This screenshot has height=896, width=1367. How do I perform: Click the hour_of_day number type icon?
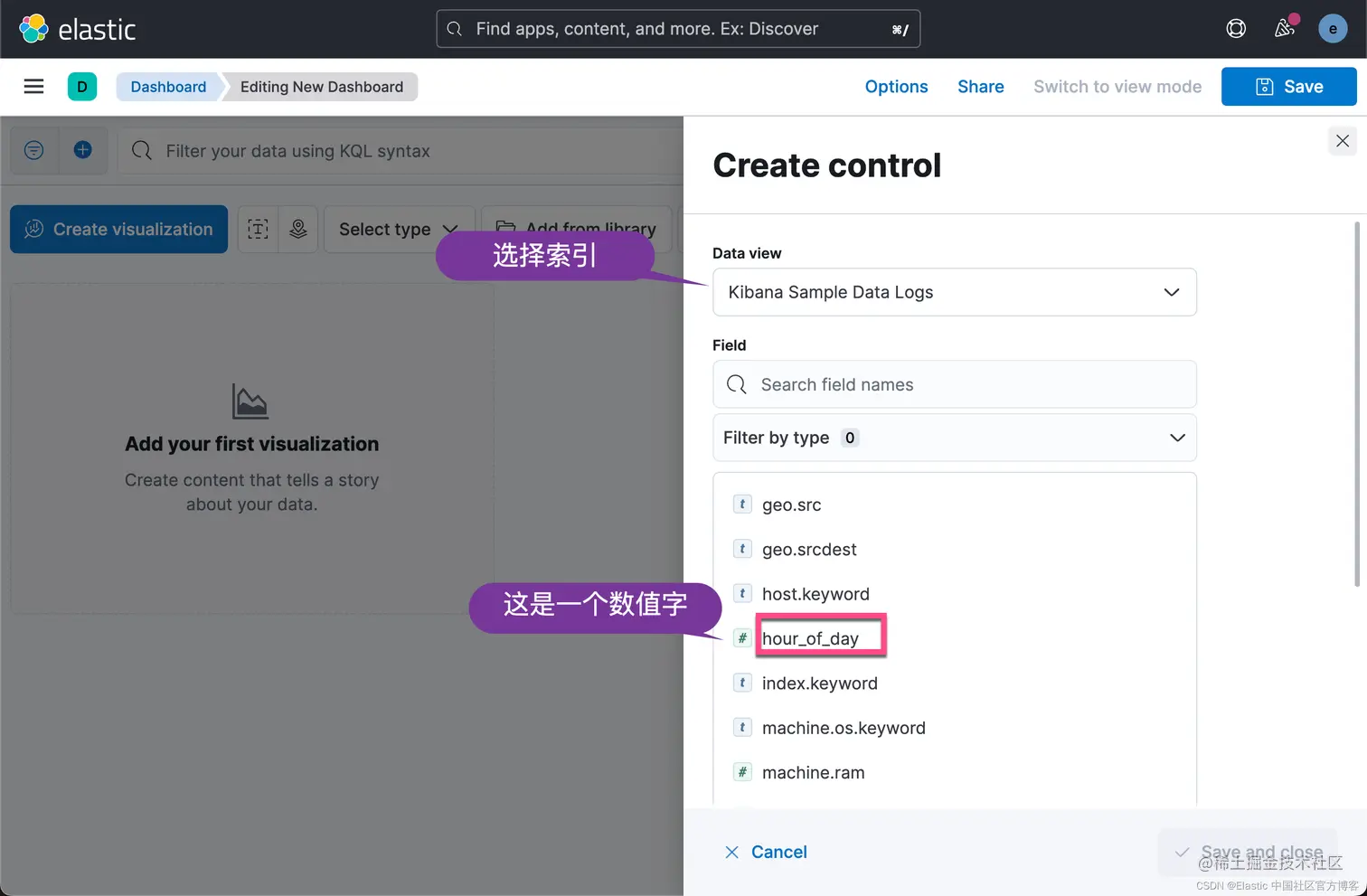click(x=742, y=638)
